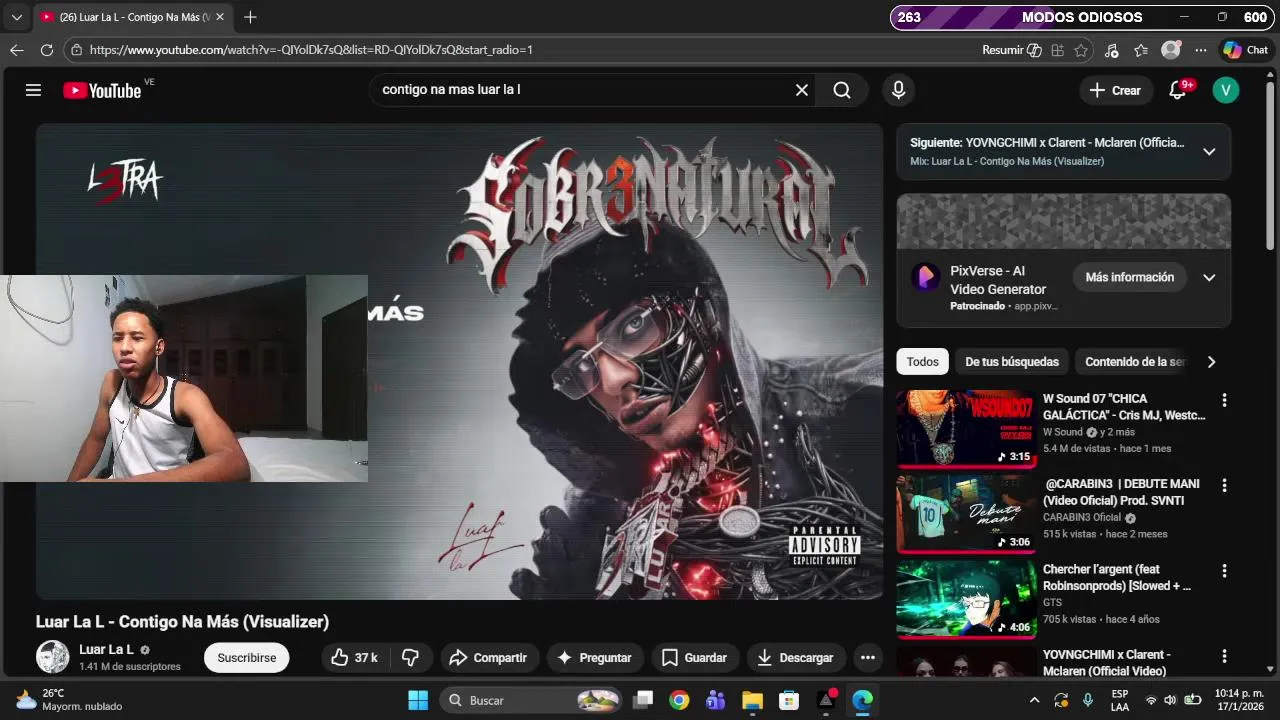Open the account avatar menu
This screenshot has height=720, width=1280.
tap(1226, 90)
